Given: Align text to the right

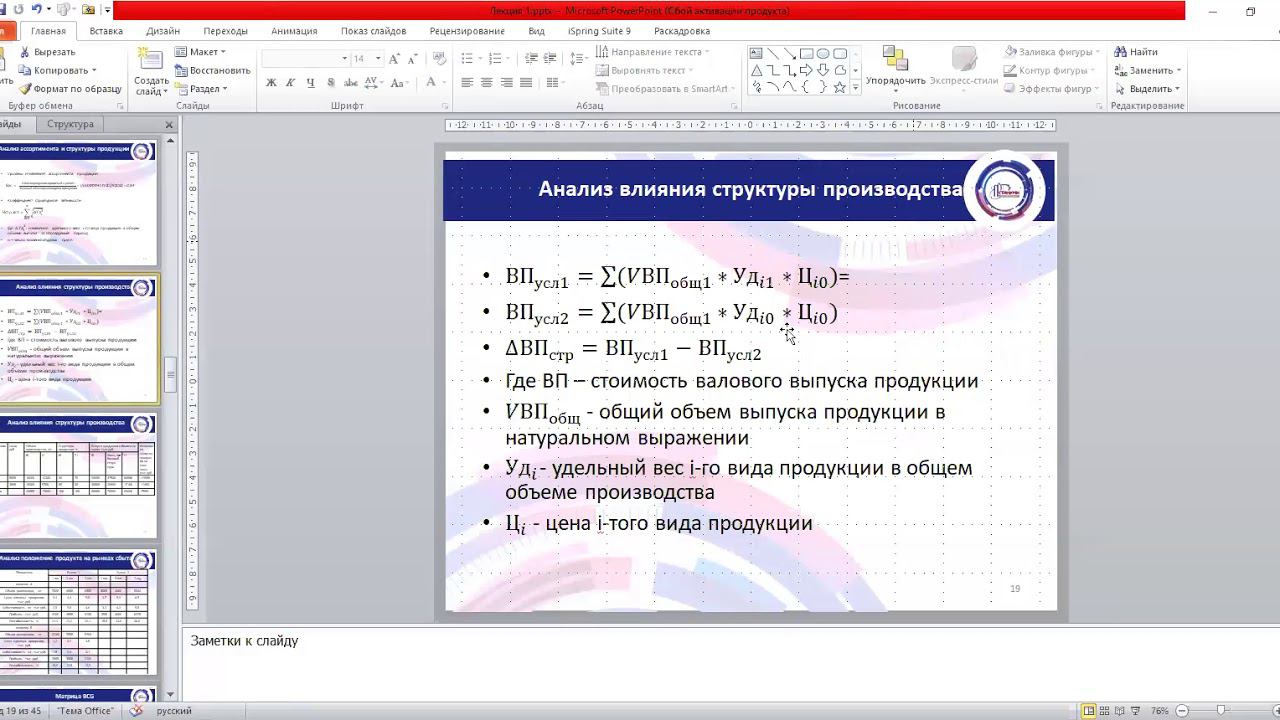Looking at the screenshot, I should point(507,83).
